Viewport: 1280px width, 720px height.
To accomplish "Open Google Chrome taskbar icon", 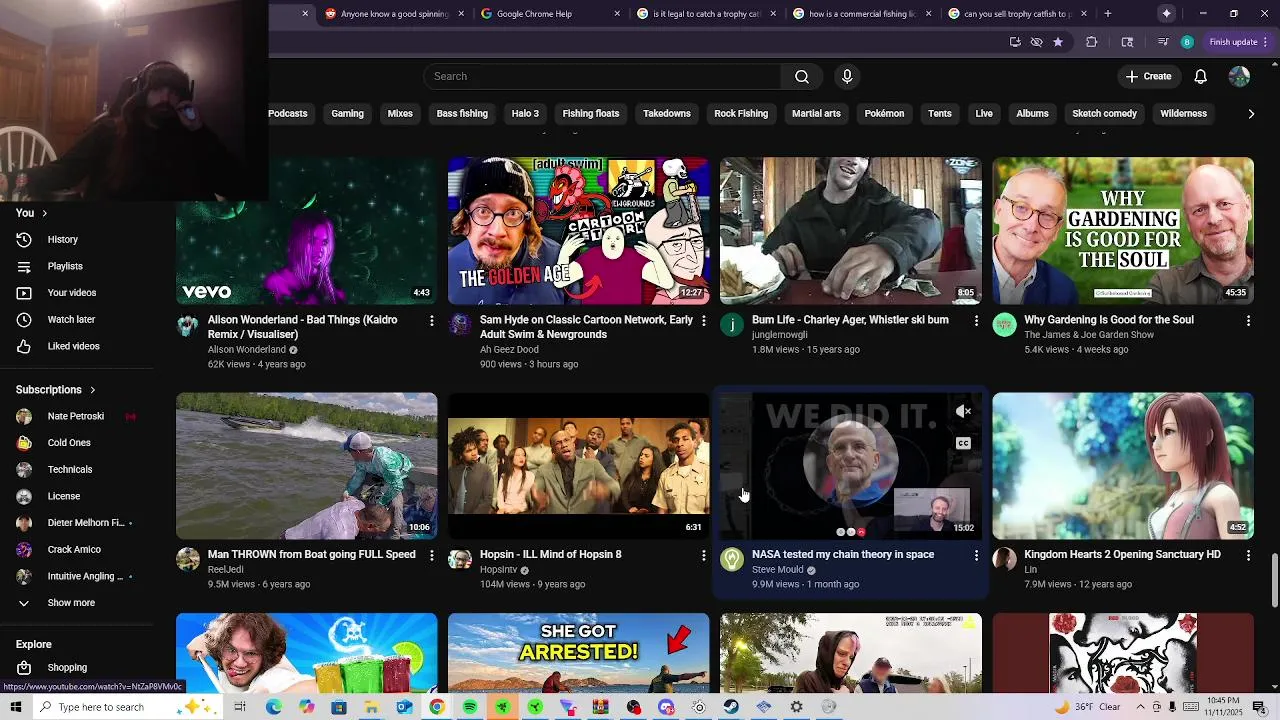I will point(437,707).
